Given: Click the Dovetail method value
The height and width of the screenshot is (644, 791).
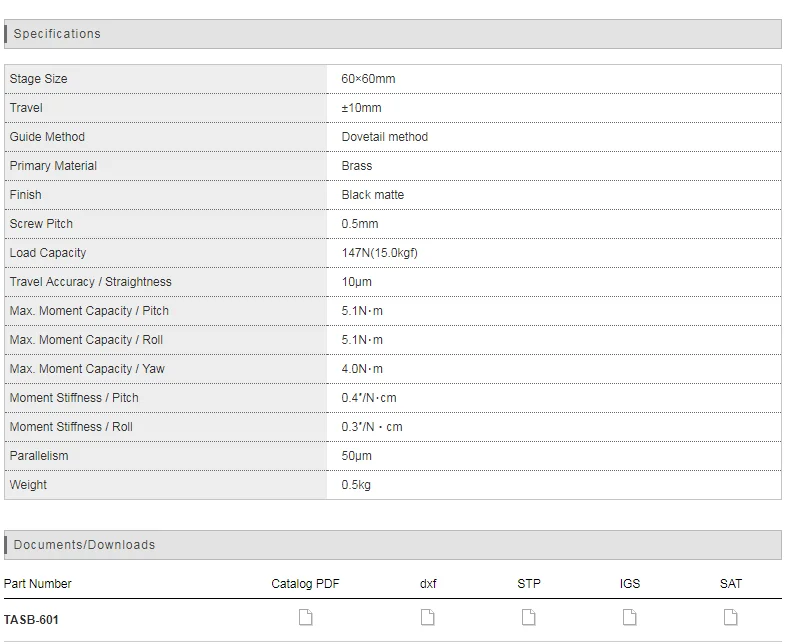Looking at the screenshot, I should click(x=385, y=137).
